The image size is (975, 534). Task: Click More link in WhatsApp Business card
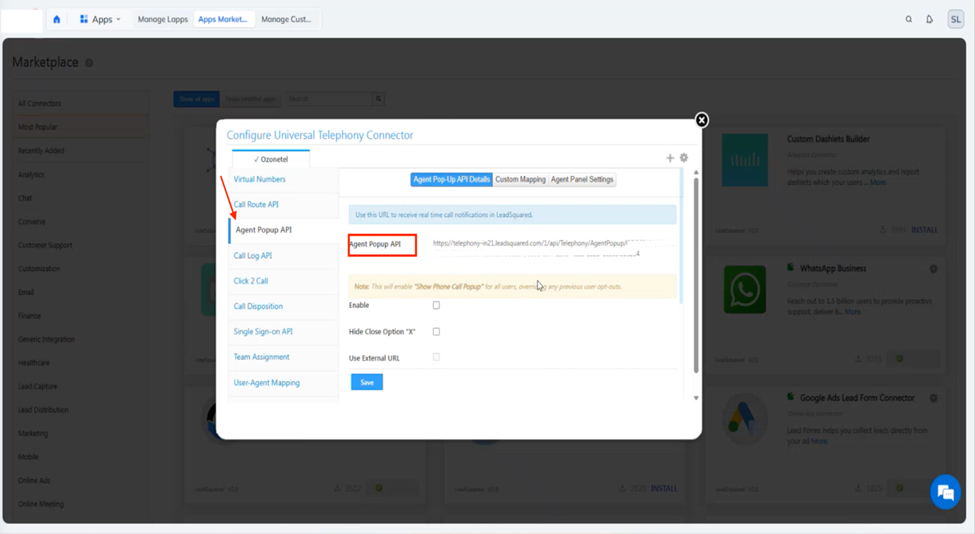tap(853, 312)
